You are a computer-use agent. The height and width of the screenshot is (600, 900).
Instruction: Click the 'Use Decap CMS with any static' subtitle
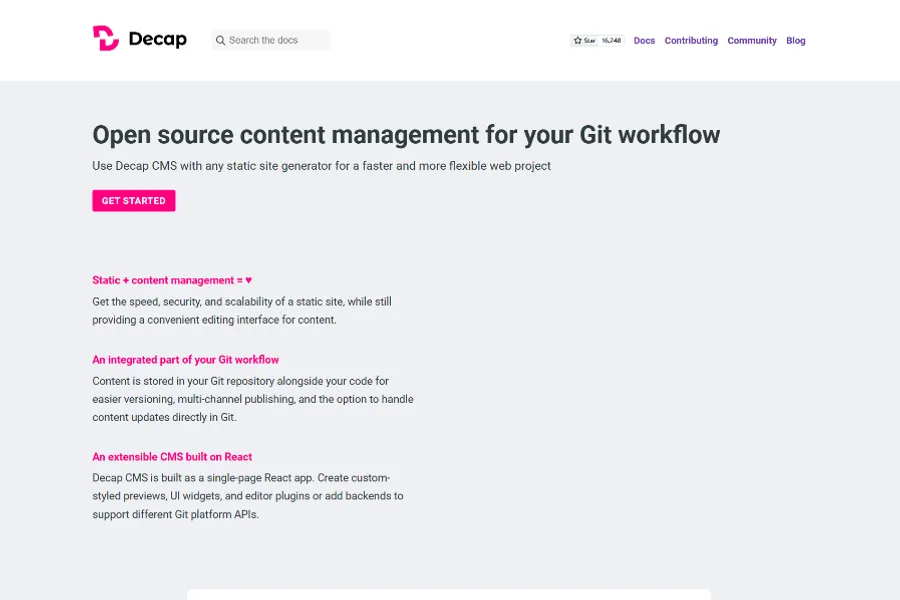[321, 166]
